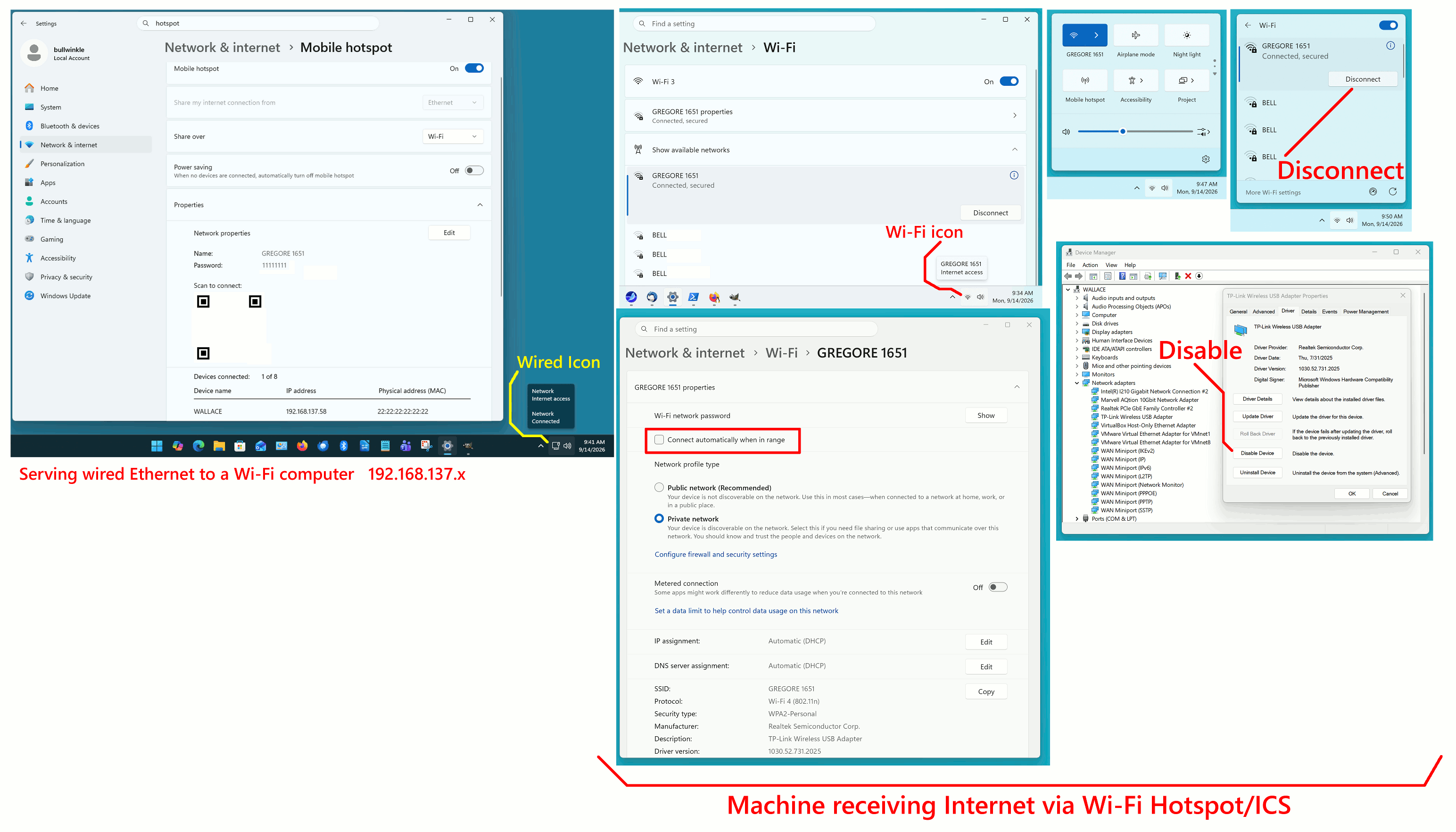Click Night light quick setting tile

[1186, 35]
